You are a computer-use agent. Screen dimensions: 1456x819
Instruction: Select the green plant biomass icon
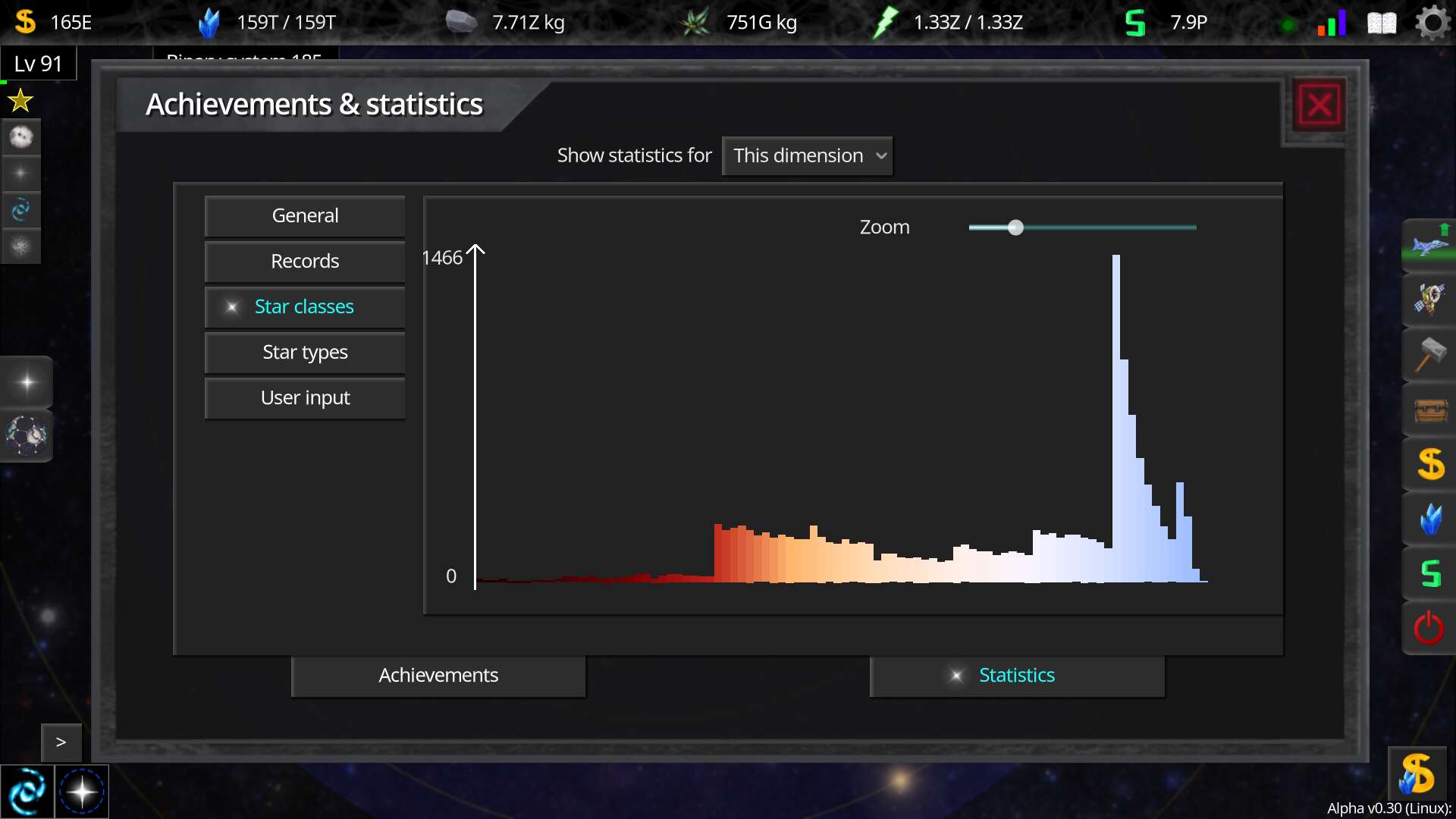[695, 22]
